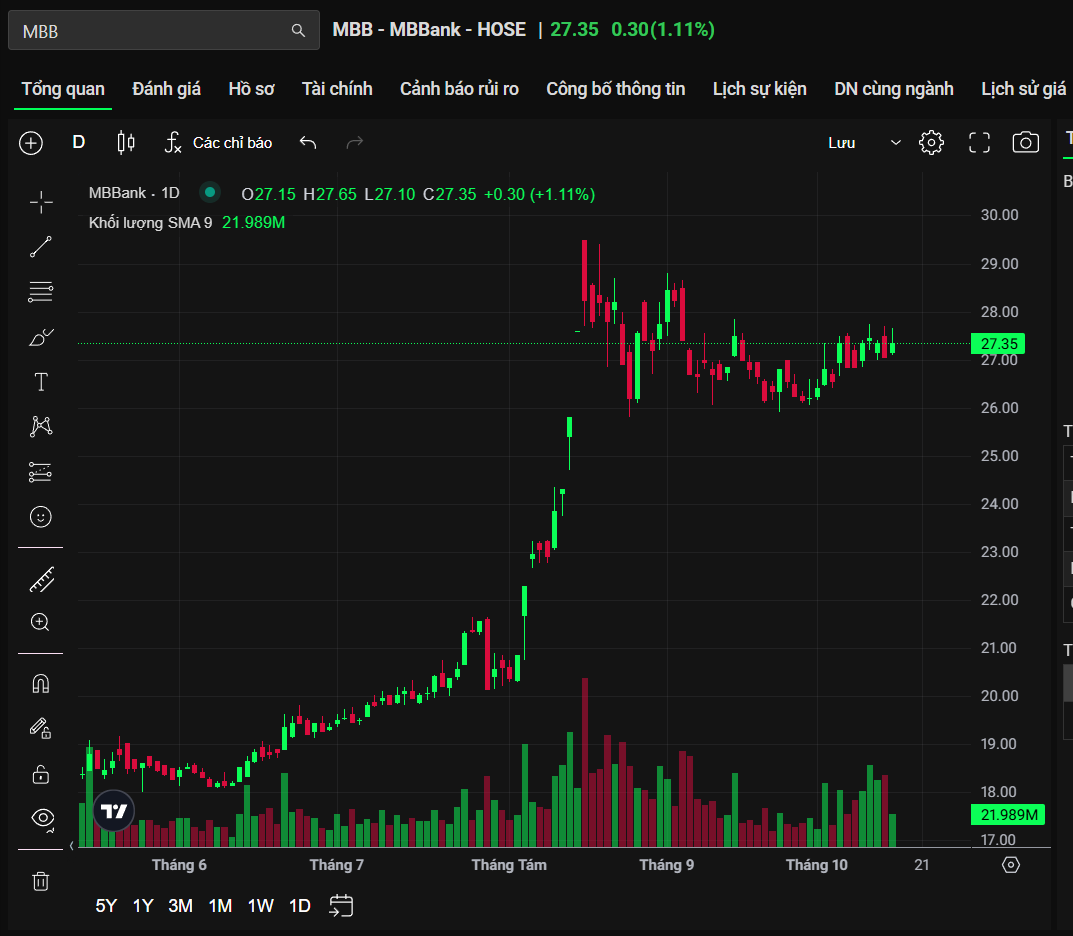Select the trend line drawing tool
The width and height of the screenshot is (1073, 936).
coord(41,247)
